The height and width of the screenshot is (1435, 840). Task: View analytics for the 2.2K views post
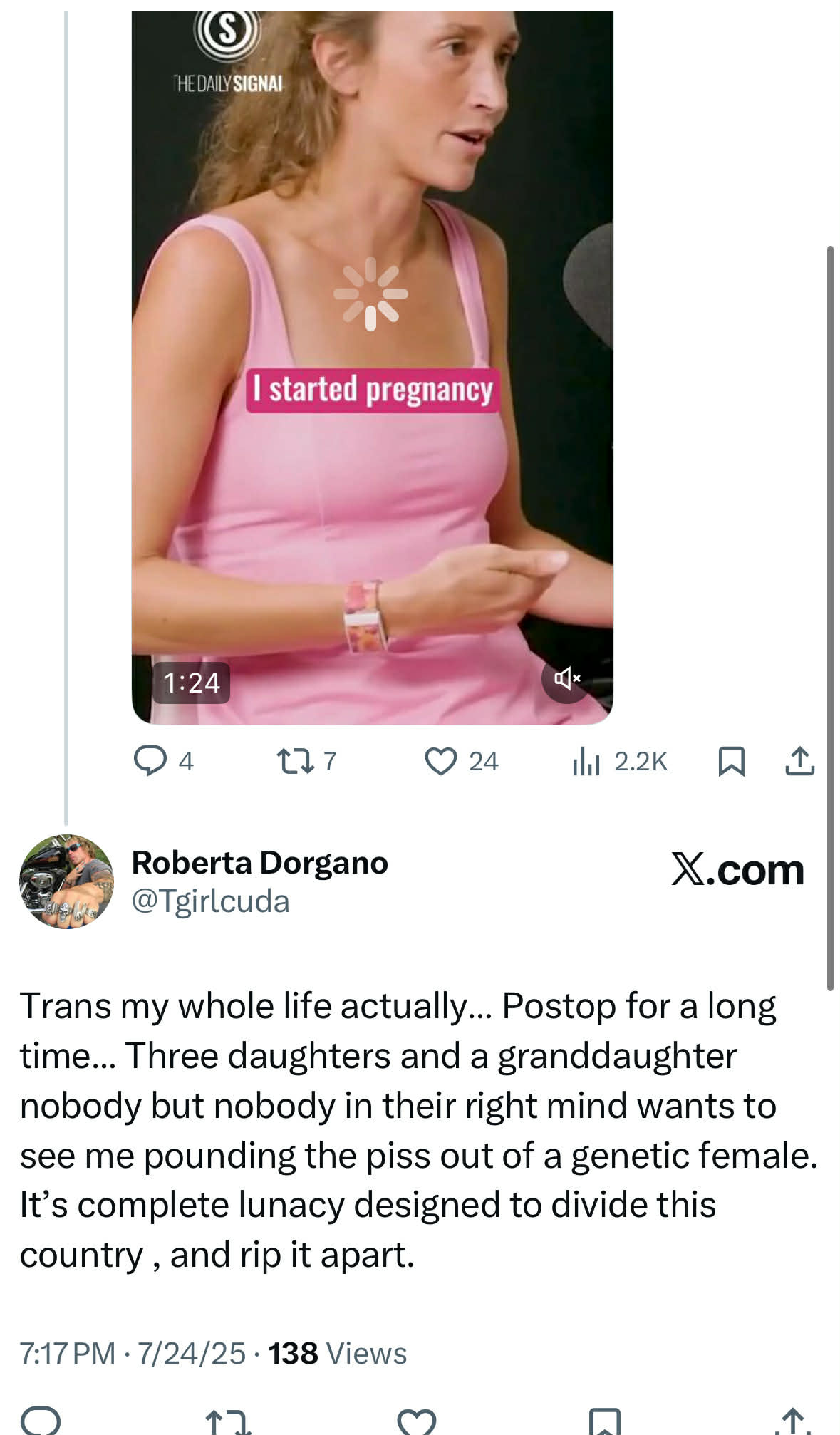(x=619, y=762)
